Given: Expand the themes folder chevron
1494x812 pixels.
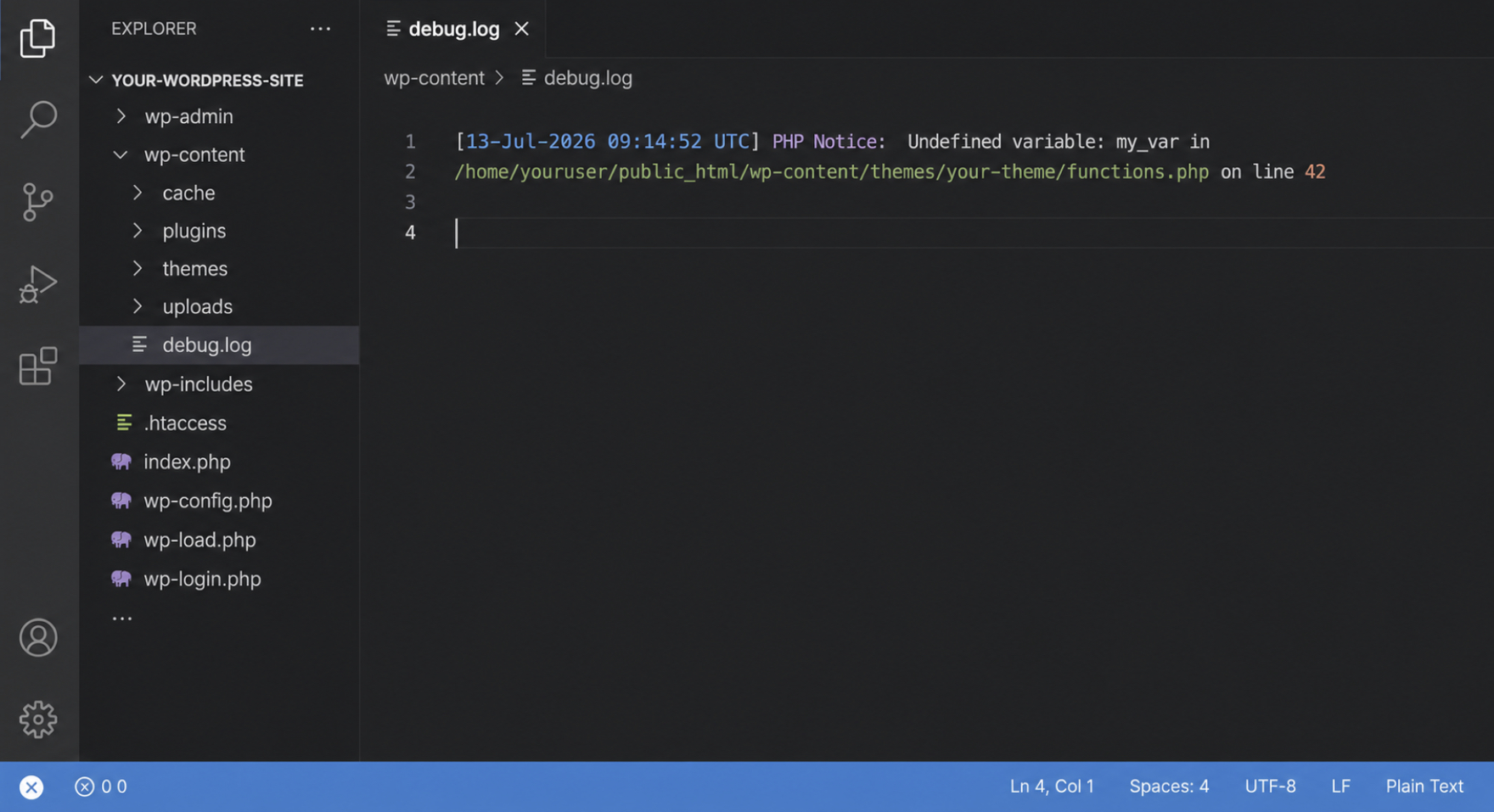Looking at the screenshot, I should pos(138,268).
